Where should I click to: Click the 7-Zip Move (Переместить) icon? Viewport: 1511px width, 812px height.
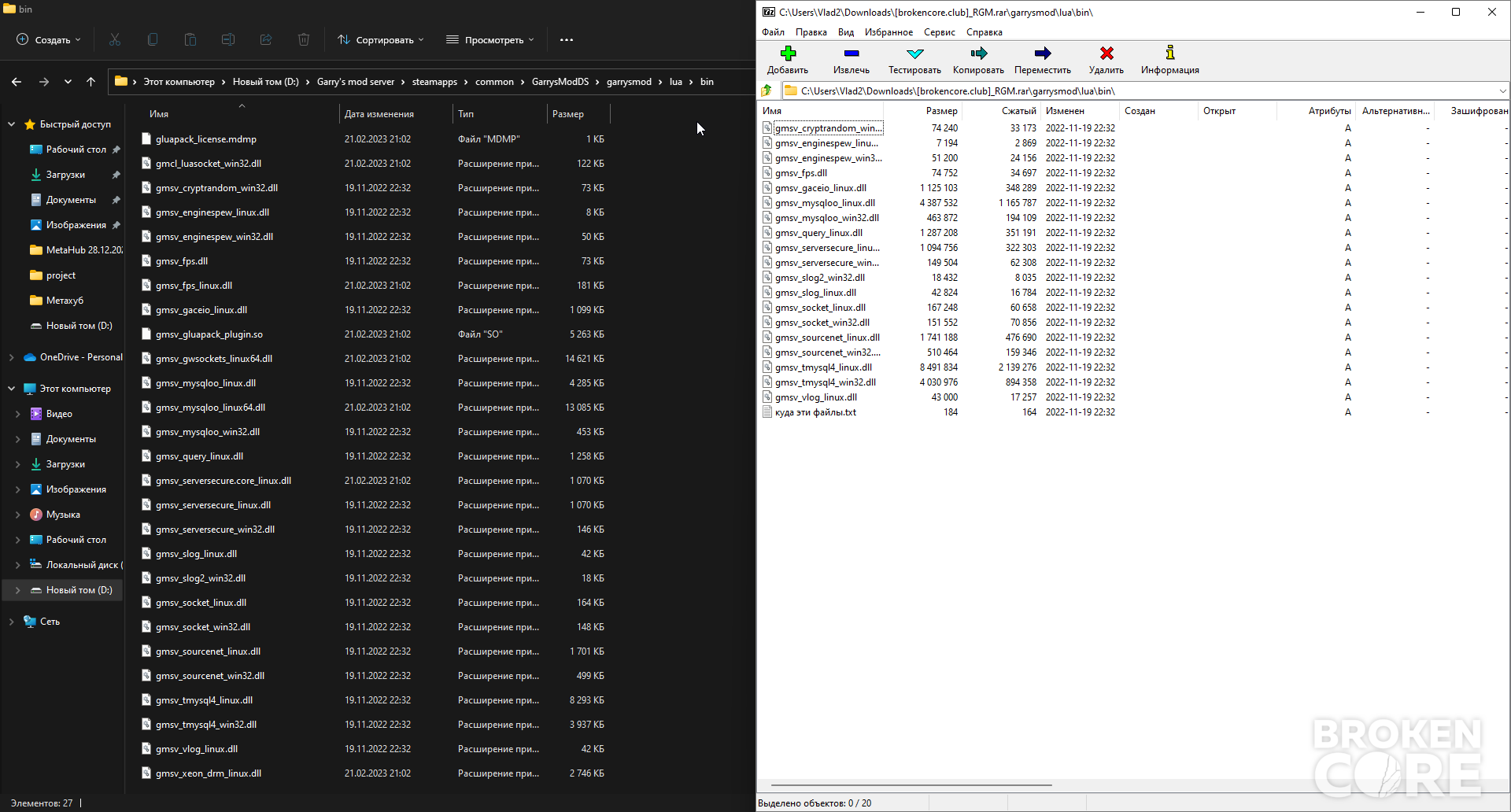(1042, 54)
